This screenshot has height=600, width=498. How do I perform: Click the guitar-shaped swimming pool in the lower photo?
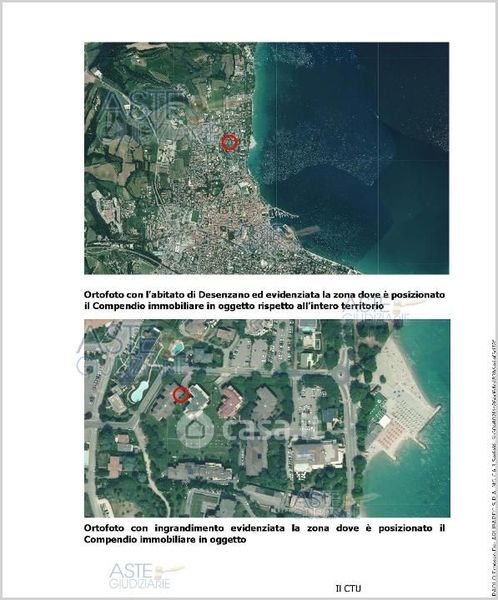tap(140, 391)
